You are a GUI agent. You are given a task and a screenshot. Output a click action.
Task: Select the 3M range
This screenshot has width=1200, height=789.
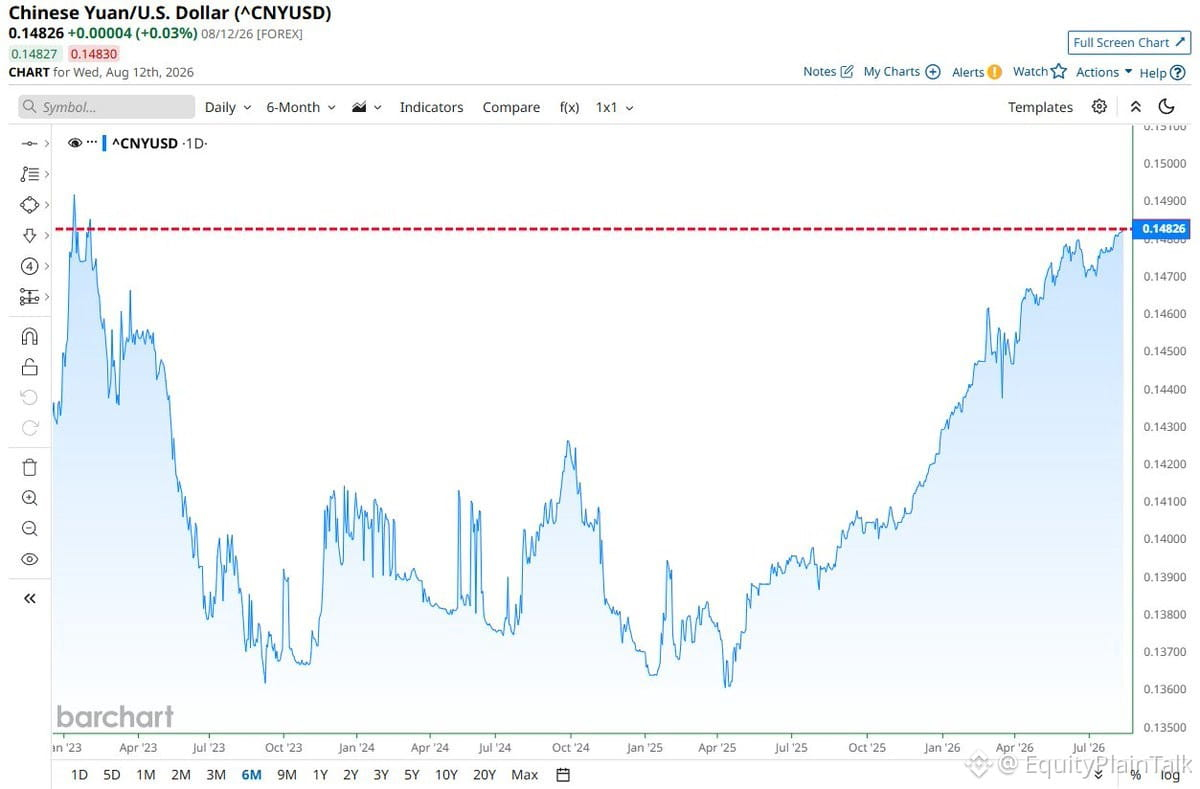click(215, 774)
